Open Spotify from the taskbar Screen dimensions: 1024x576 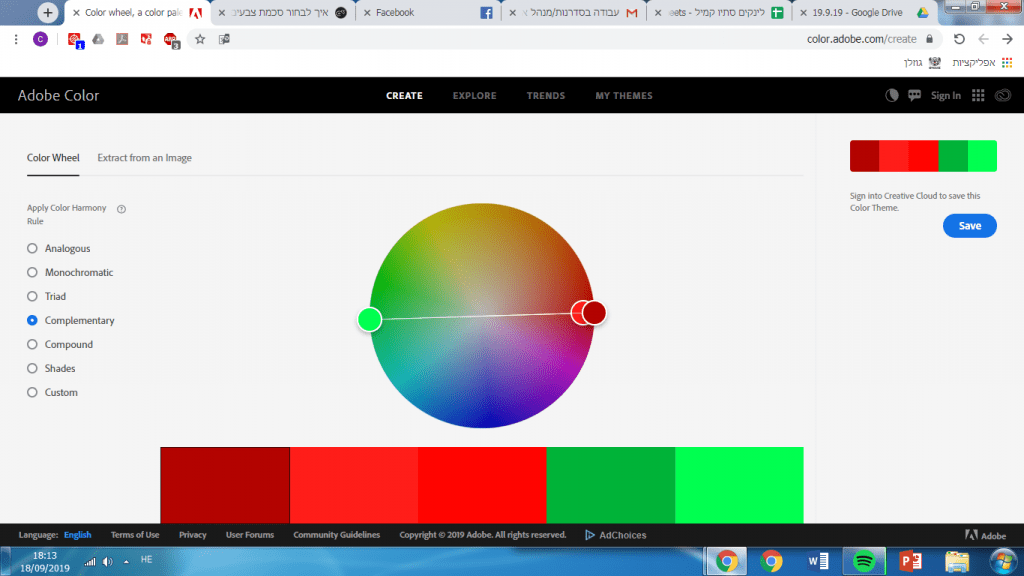863,561
